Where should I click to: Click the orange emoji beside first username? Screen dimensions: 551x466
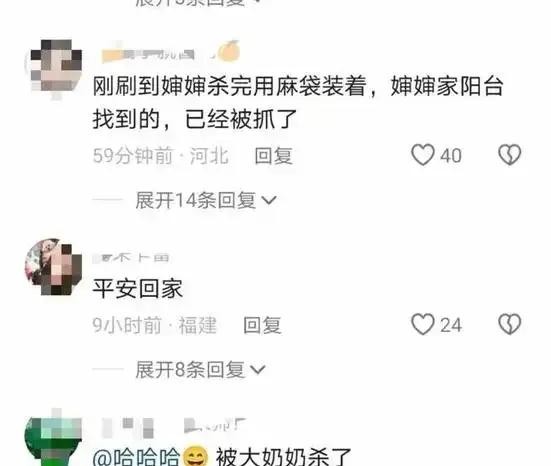pyautogui.click(x=228, y=51)
